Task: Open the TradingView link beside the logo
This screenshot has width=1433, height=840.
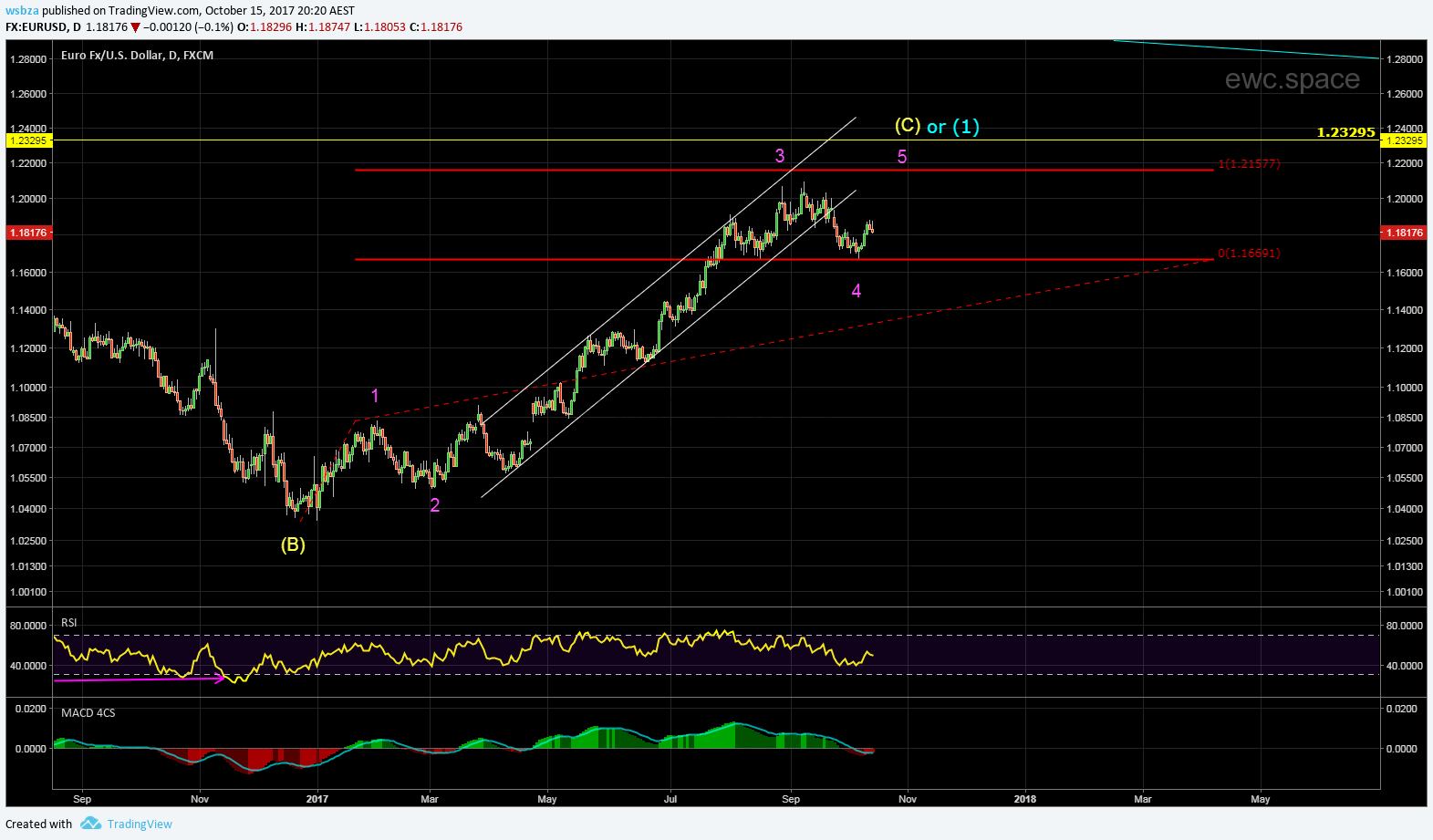Action: (x=140, y=824)
